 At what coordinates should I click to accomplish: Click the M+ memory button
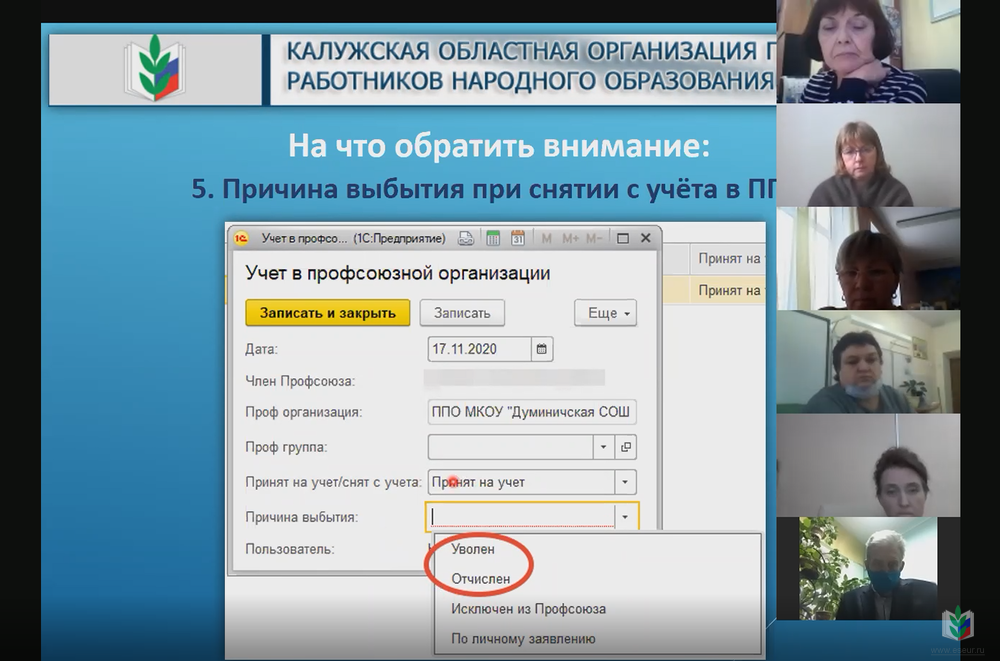click(571, 239)
